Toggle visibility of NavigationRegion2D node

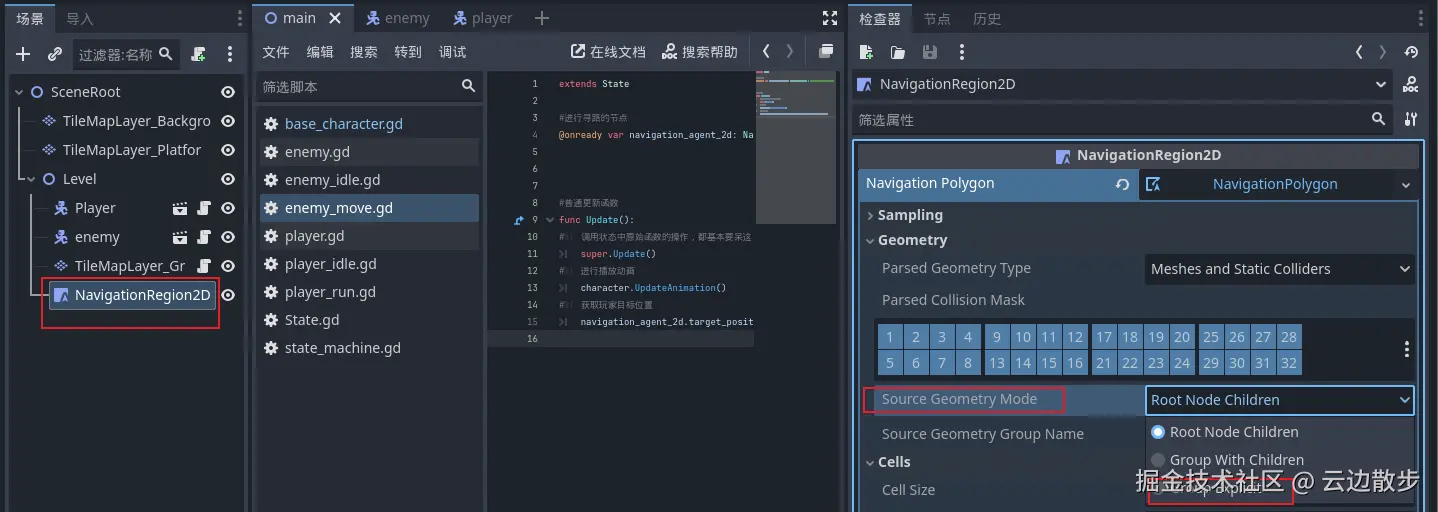coord(228,295)
